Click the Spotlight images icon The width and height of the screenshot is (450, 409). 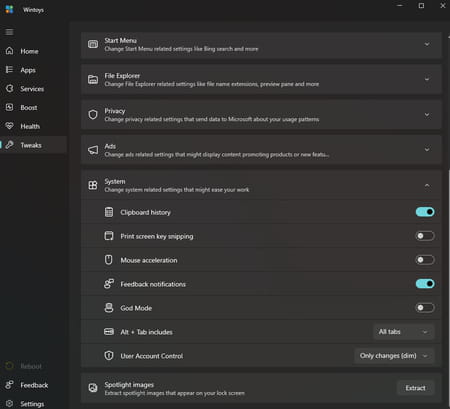93,387
